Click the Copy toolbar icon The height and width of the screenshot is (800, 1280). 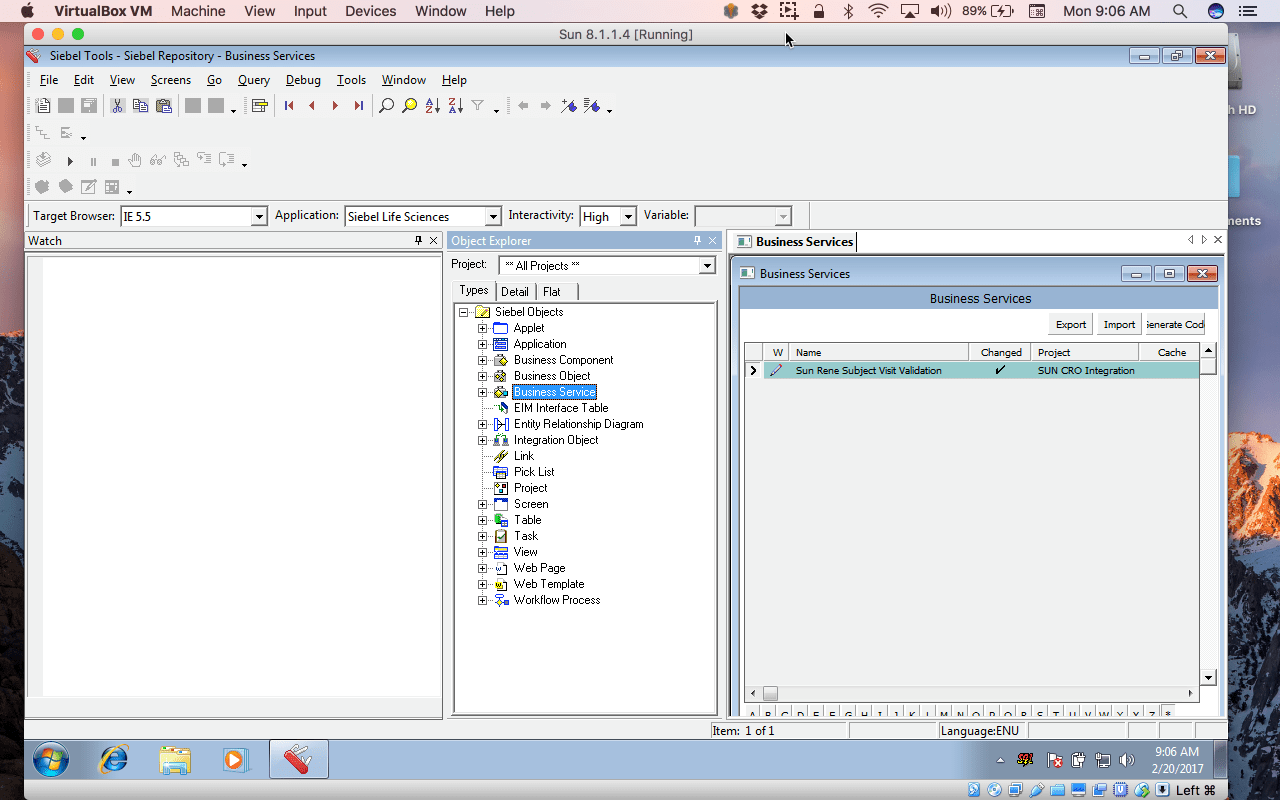tap(140, 106)
